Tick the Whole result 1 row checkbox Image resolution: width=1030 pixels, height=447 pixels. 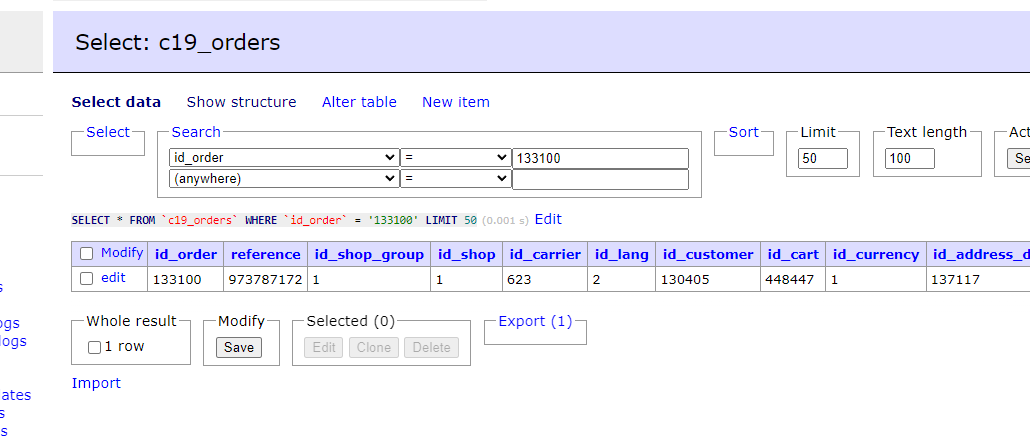(94, 347)
